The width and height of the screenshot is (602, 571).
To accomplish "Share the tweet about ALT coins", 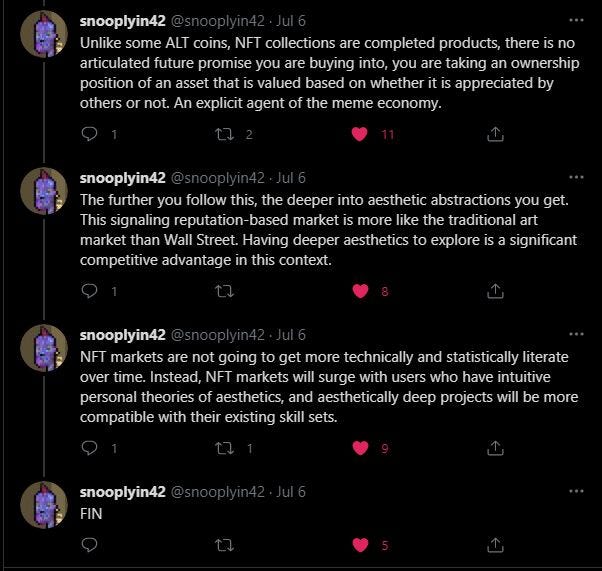I will pos(494,134).
